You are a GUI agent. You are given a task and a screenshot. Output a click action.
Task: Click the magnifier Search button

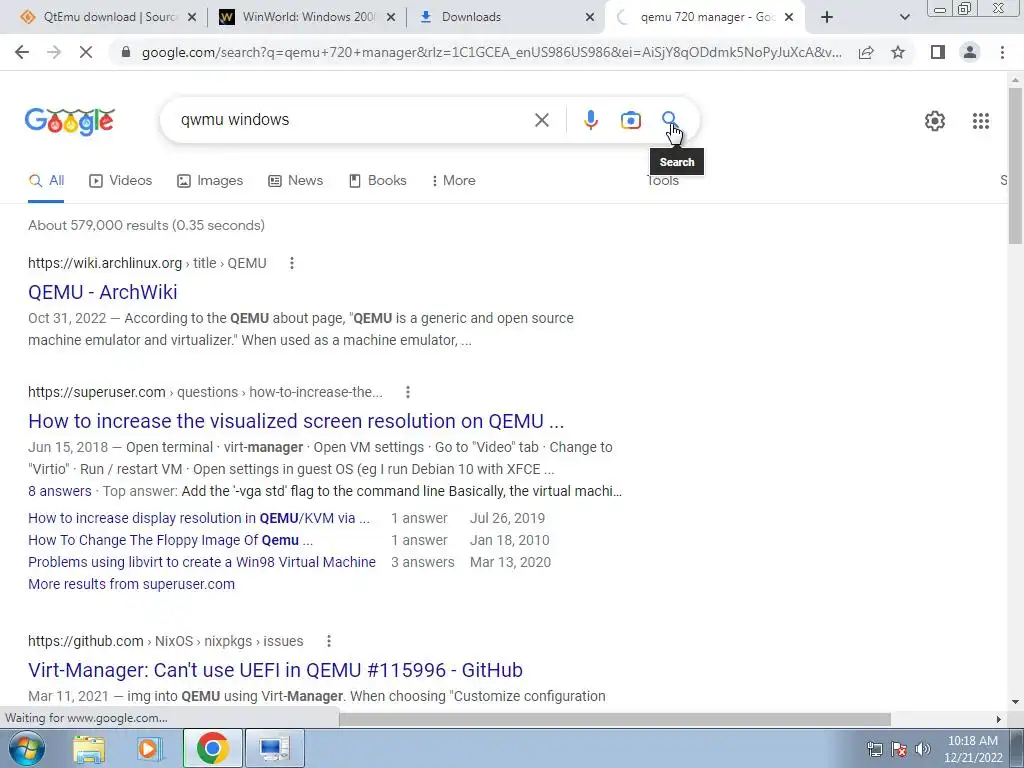click(x=669, y=119)
